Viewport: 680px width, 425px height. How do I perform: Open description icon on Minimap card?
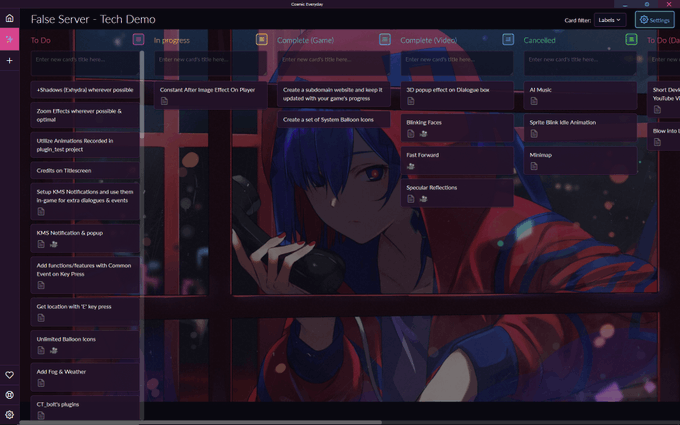534,166
